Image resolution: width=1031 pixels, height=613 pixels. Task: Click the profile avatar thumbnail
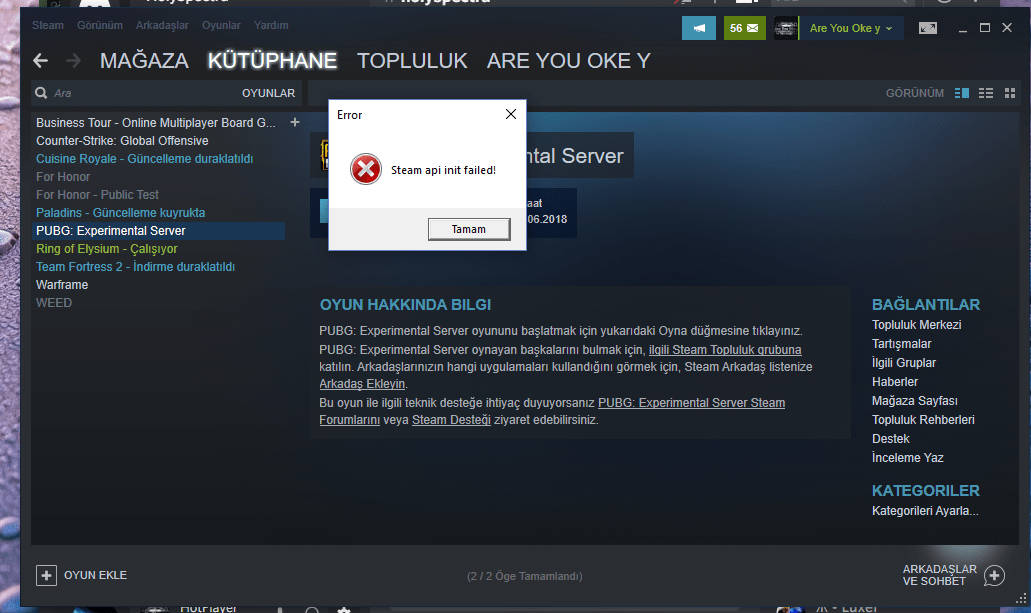pos(785,28)
